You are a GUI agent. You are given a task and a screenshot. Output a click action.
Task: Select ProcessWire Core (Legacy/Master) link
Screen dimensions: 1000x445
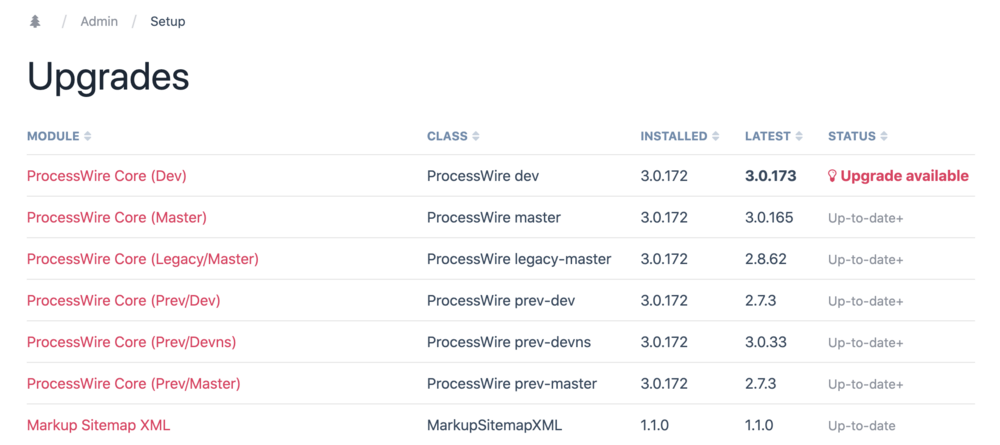click(143, 259)
